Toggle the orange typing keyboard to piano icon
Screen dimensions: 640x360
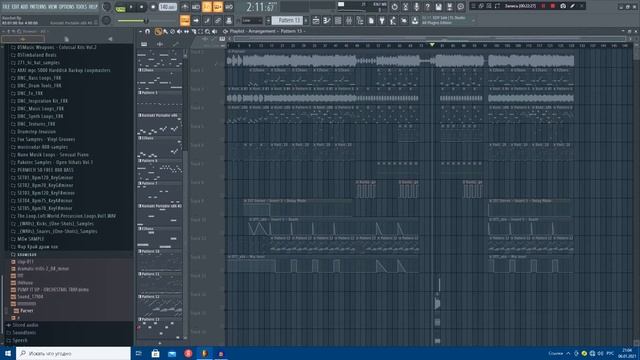[185, 20]
